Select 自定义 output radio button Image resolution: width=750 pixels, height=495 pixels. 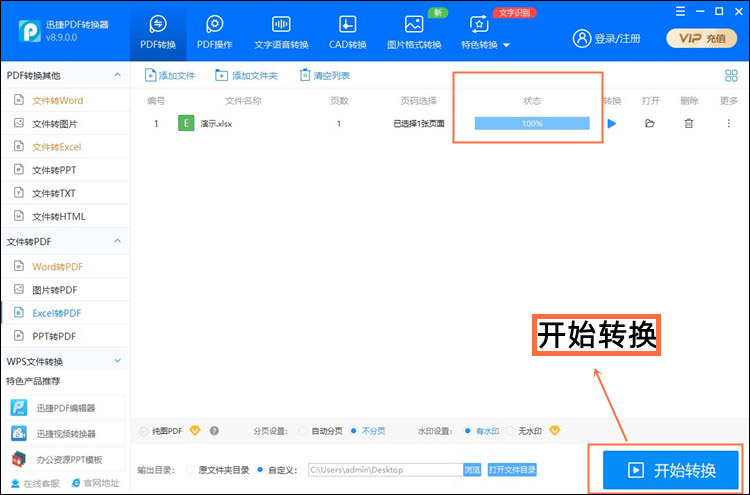(x=260, y=470)
